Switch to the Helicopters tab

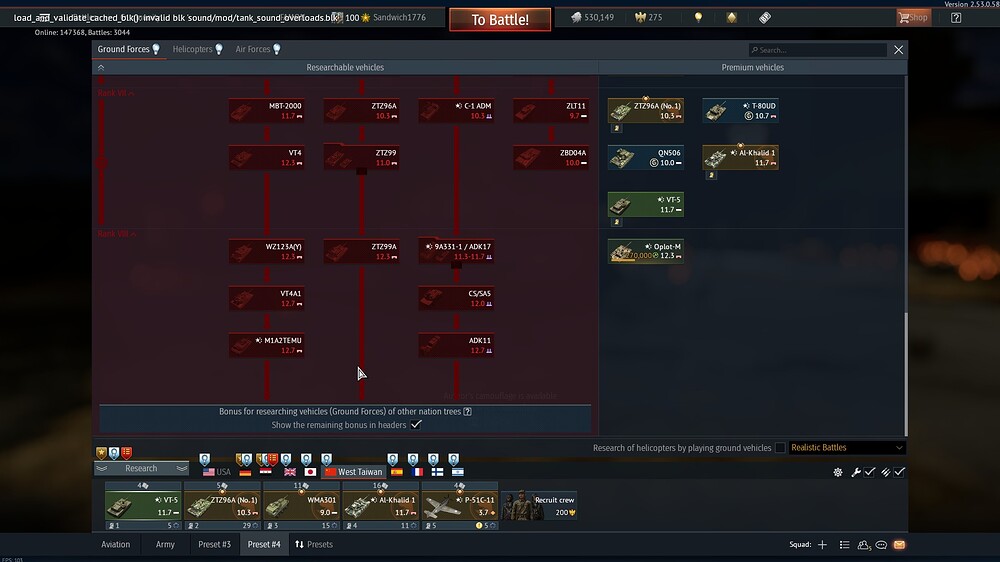pyautogui.click(x=197, y=49)
